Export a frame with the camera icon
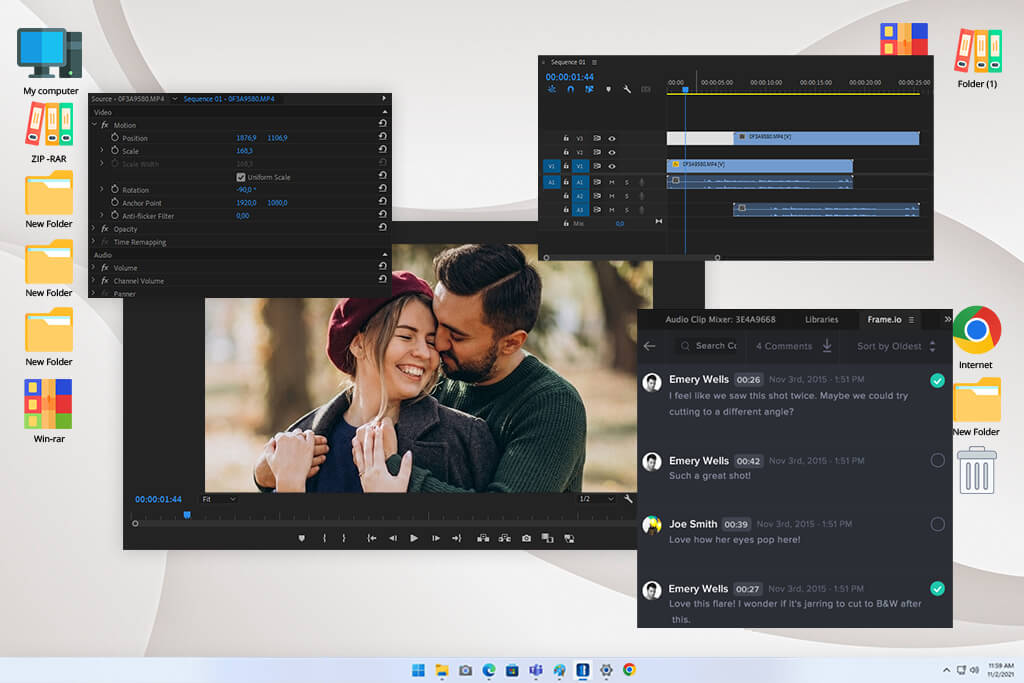This screenshot has height=683, width=1024. (x=526, y=538)
